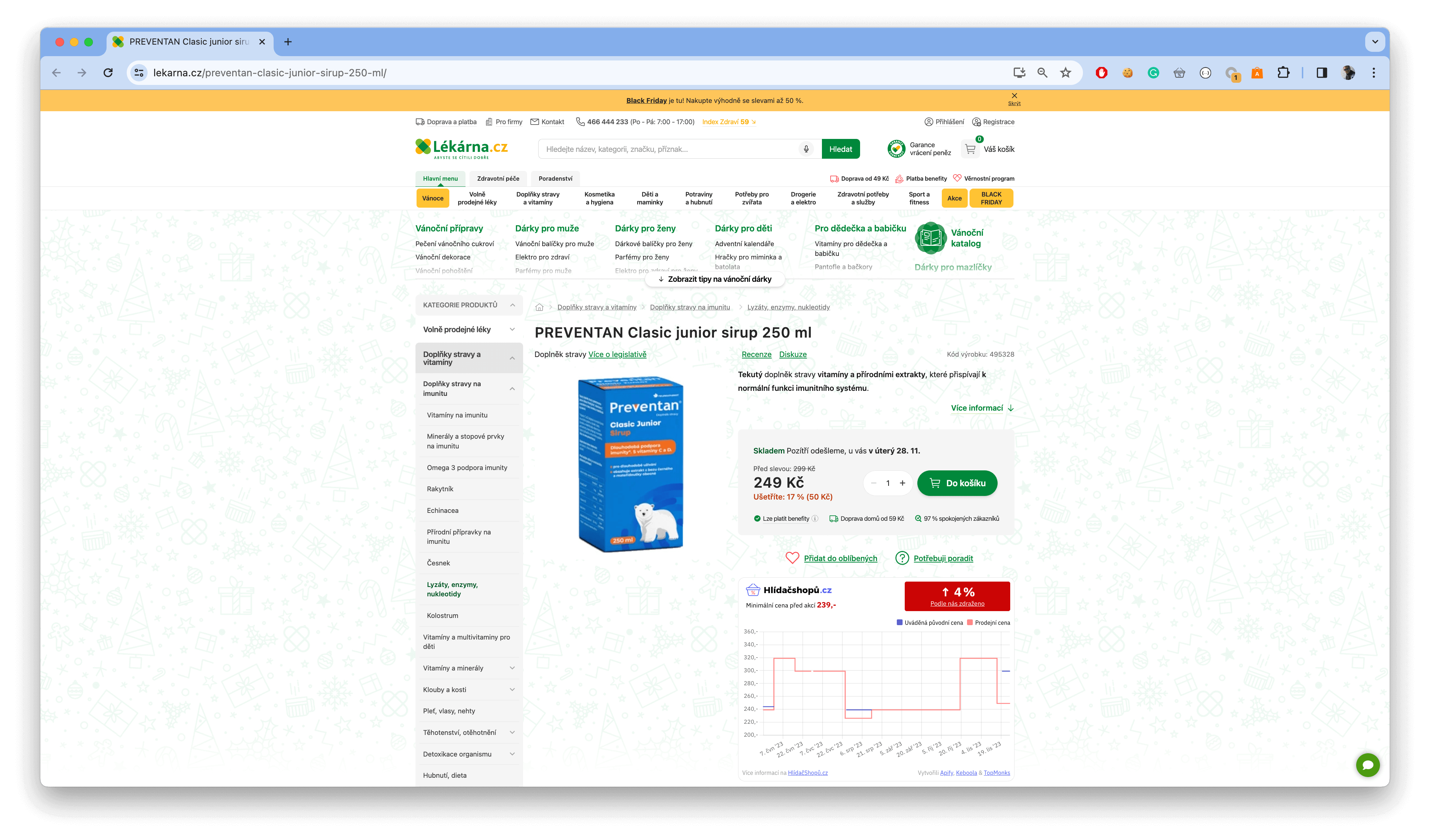Click the Do košíku button

tap(957, 483)
